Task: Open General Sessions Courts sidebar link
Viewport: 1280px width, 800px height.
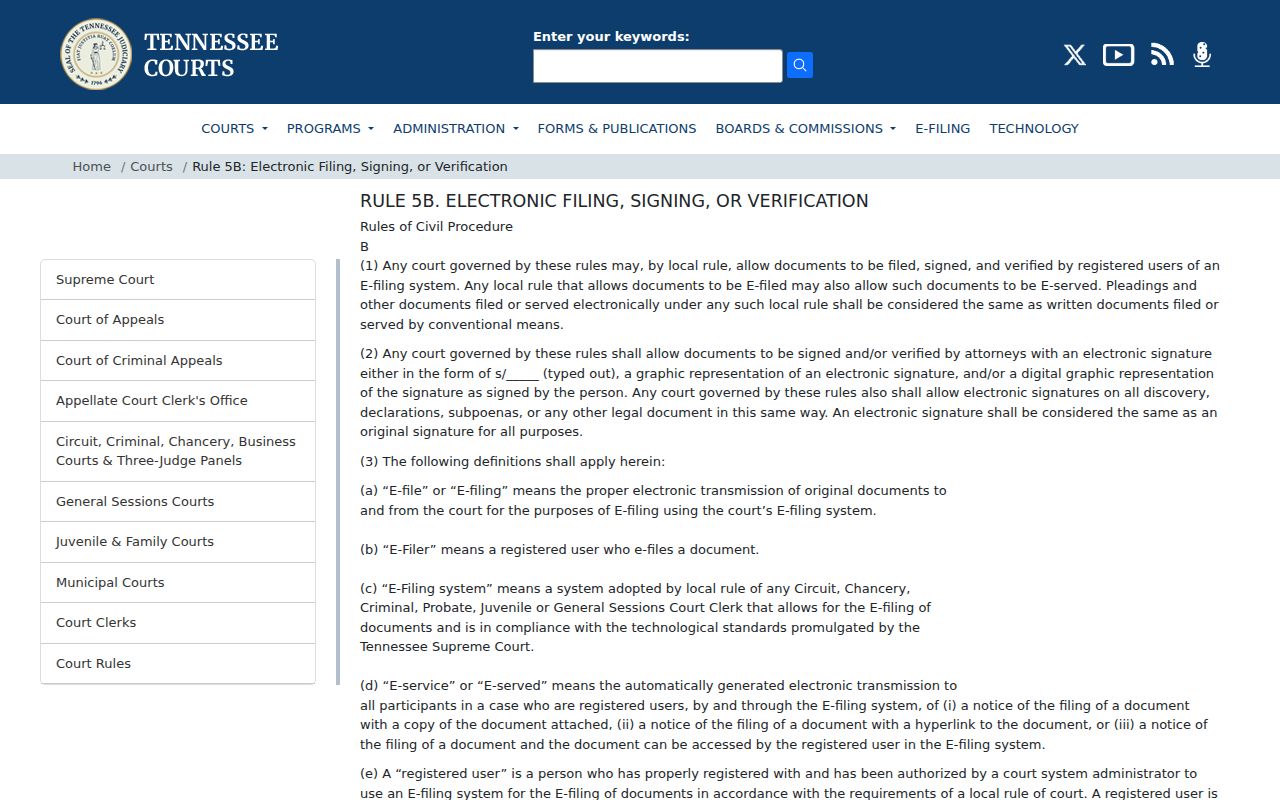Action: coord(178,502)
